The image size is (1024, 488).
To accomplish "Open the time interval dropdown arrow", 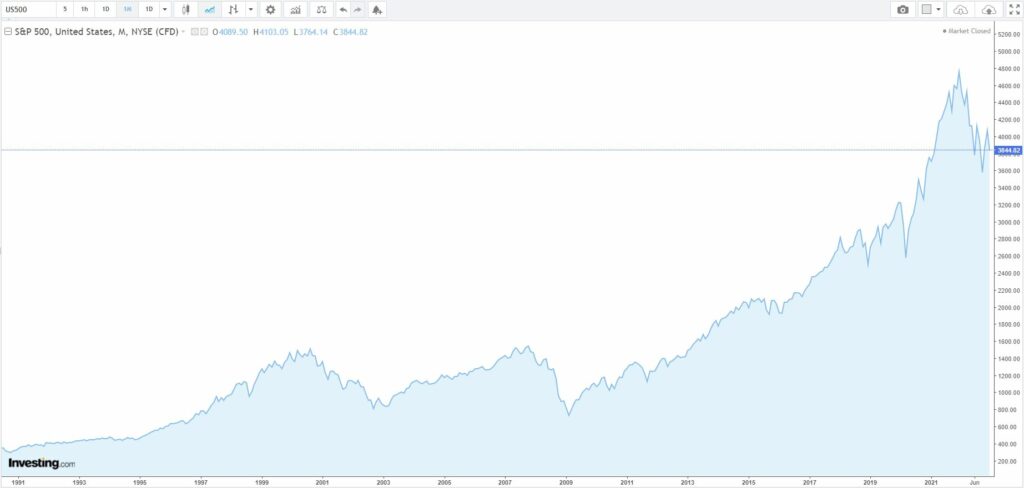I will [x=164, y=9].
